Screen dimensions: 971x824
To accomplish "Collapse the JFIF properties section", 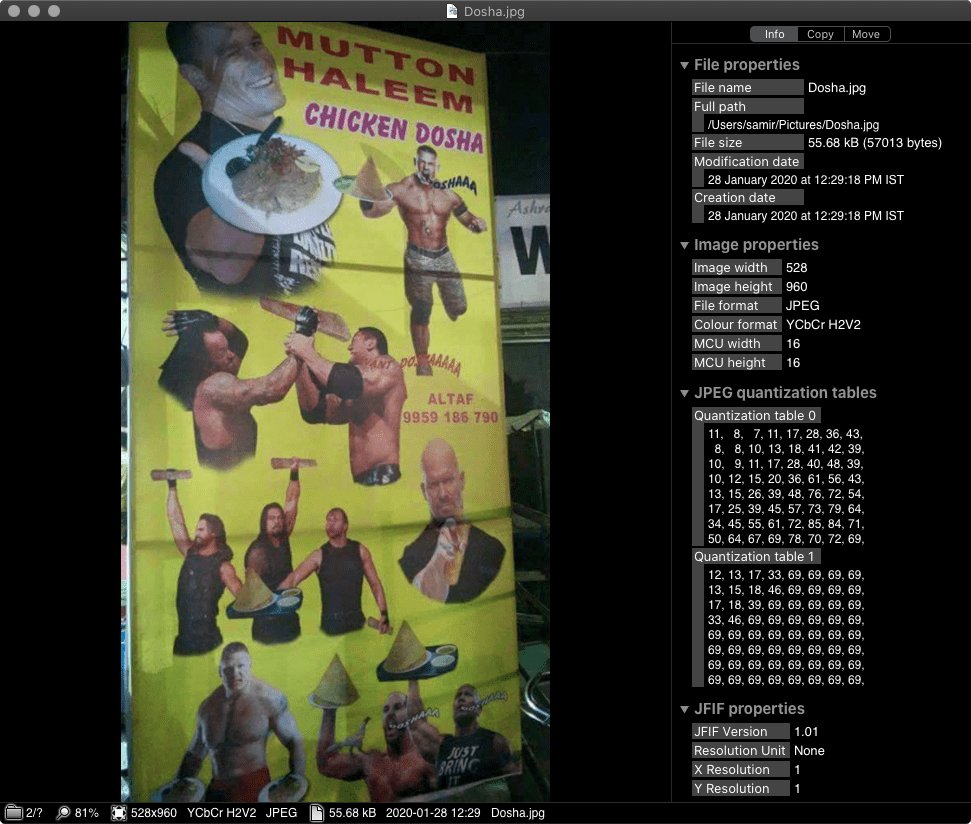I will point(684,709).
